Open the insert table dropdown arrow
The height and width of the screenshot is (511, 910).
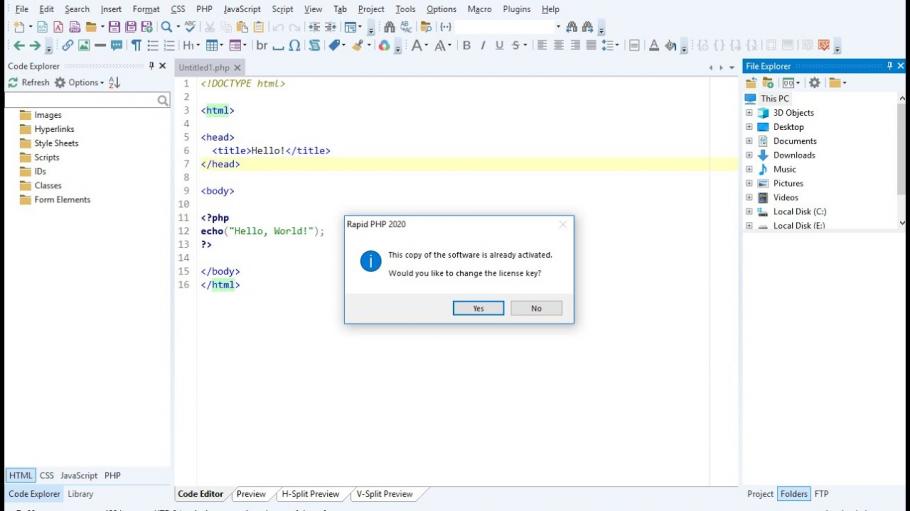click(222, 45)
